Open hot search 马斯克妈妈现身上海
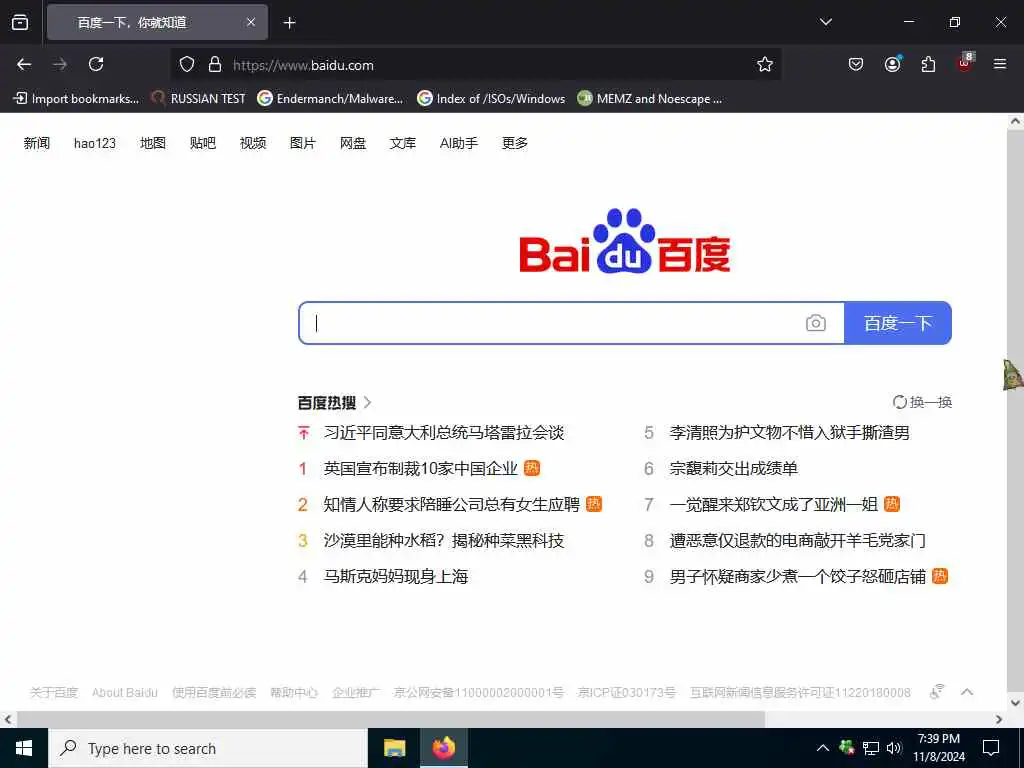Screen dimensions: 1024x768 396,576
